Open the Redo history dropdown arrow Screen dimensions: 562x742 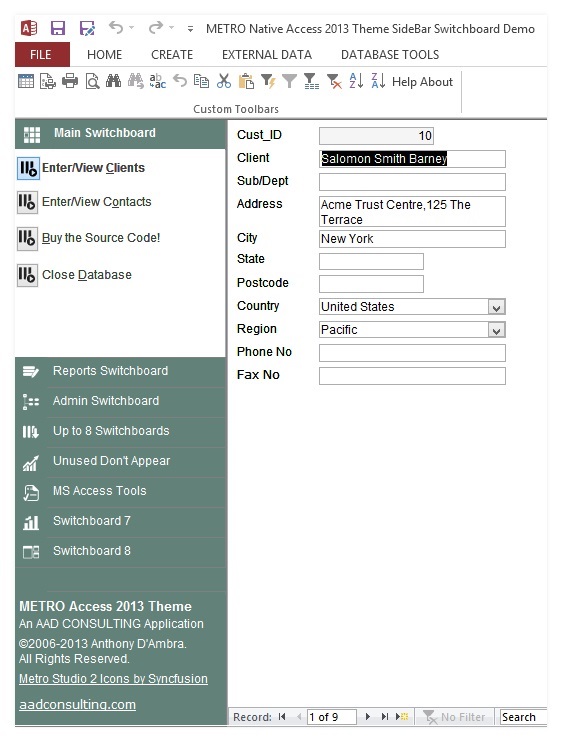pos(172,28)
